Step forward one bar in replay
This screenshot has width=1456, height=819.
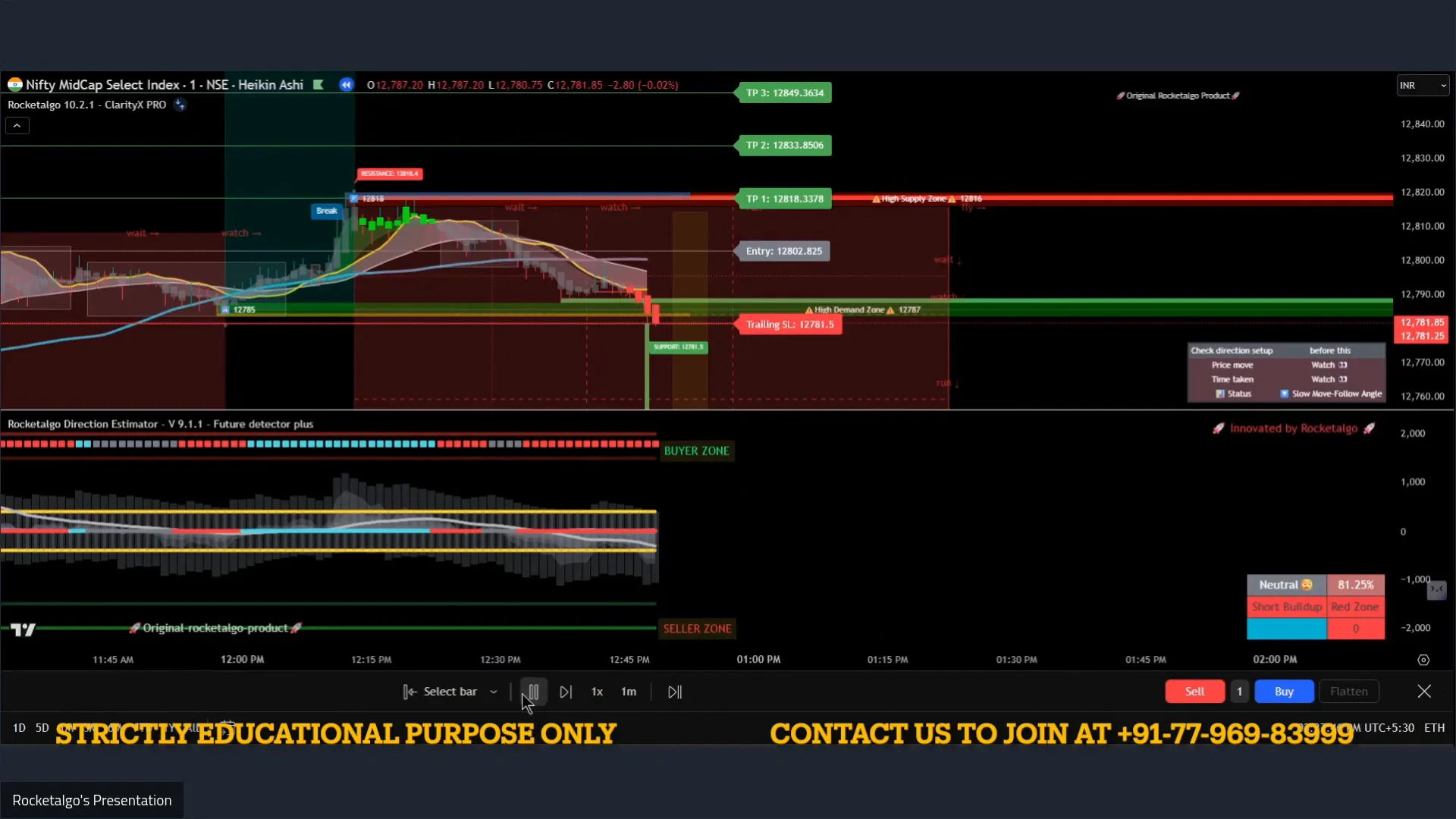pyautogui.click(x=566, y=692)
